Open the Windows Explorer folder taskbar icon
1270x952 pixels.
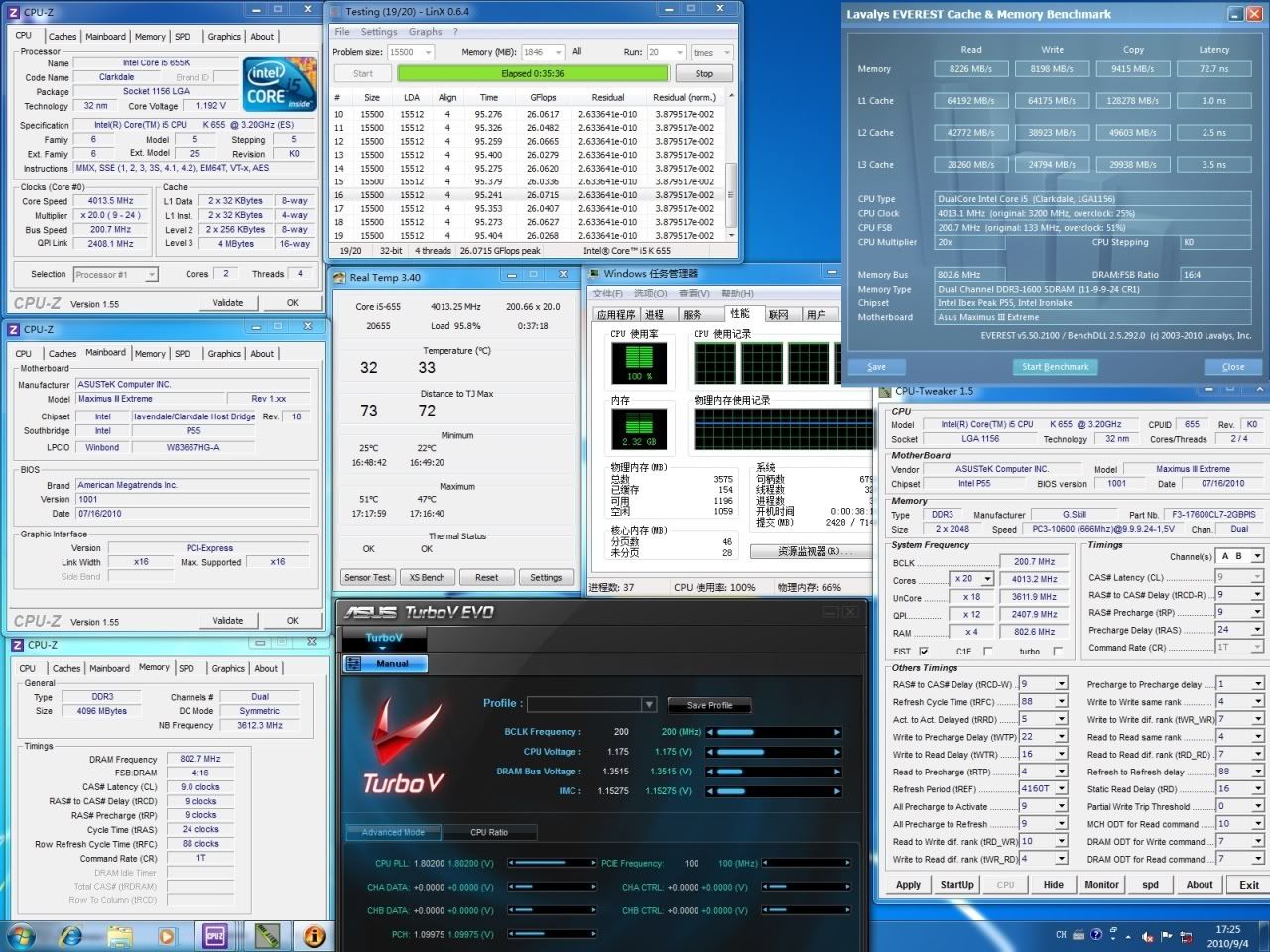click(119, 935)
